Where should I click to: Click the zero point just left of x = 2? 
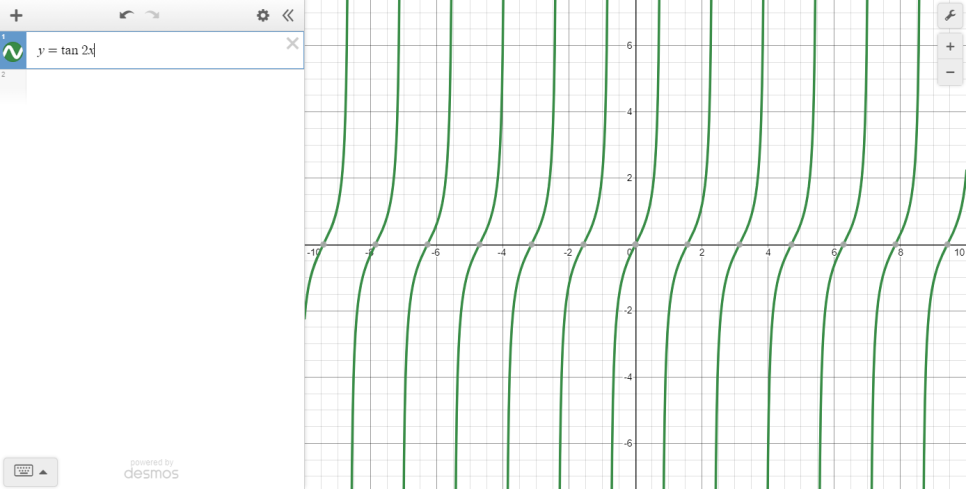688,244
